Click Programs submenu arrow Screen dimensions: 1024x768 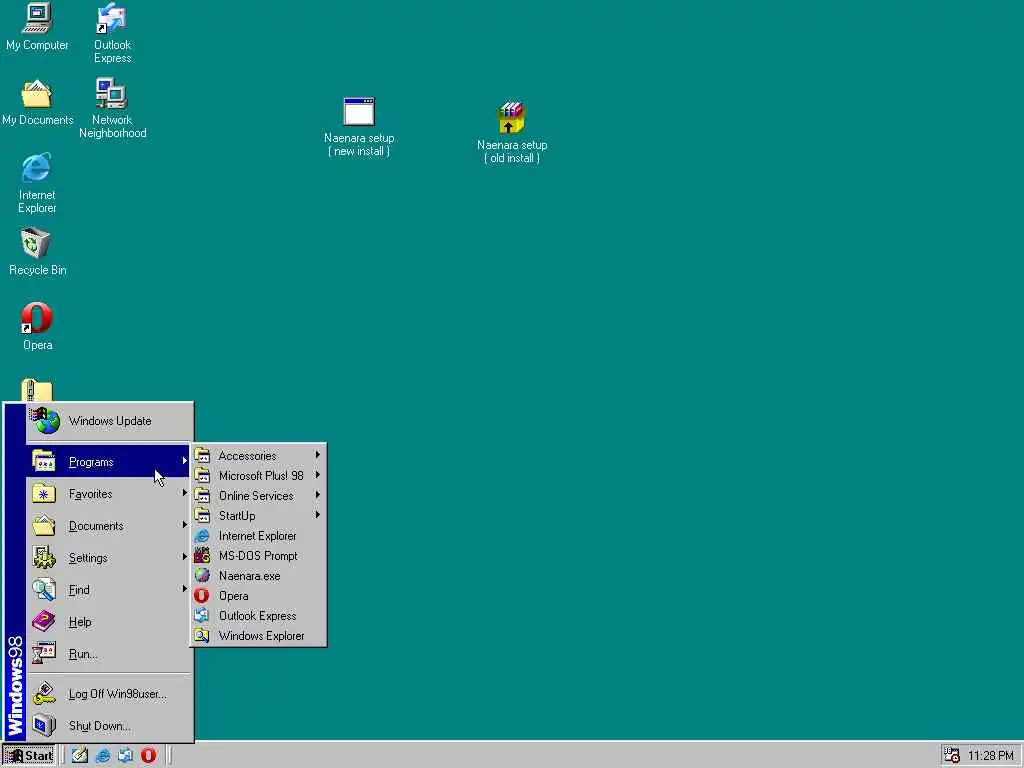pos(184,461)
